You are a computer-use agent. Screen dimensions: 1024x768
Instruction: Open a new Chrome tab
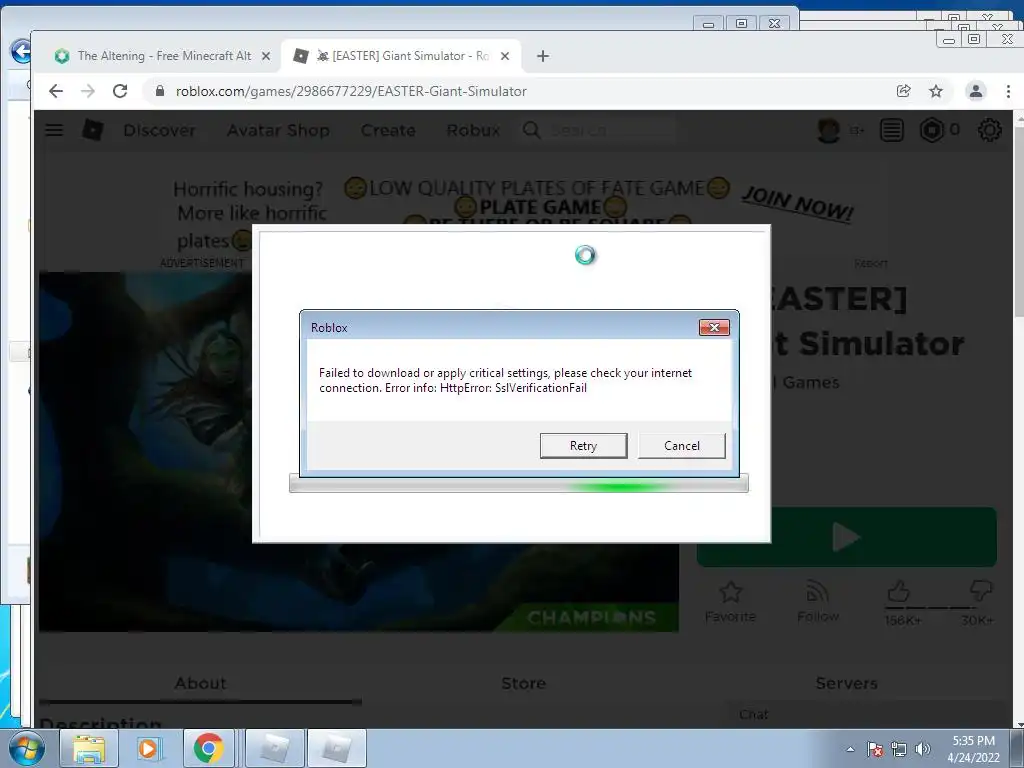coord(543,56)
